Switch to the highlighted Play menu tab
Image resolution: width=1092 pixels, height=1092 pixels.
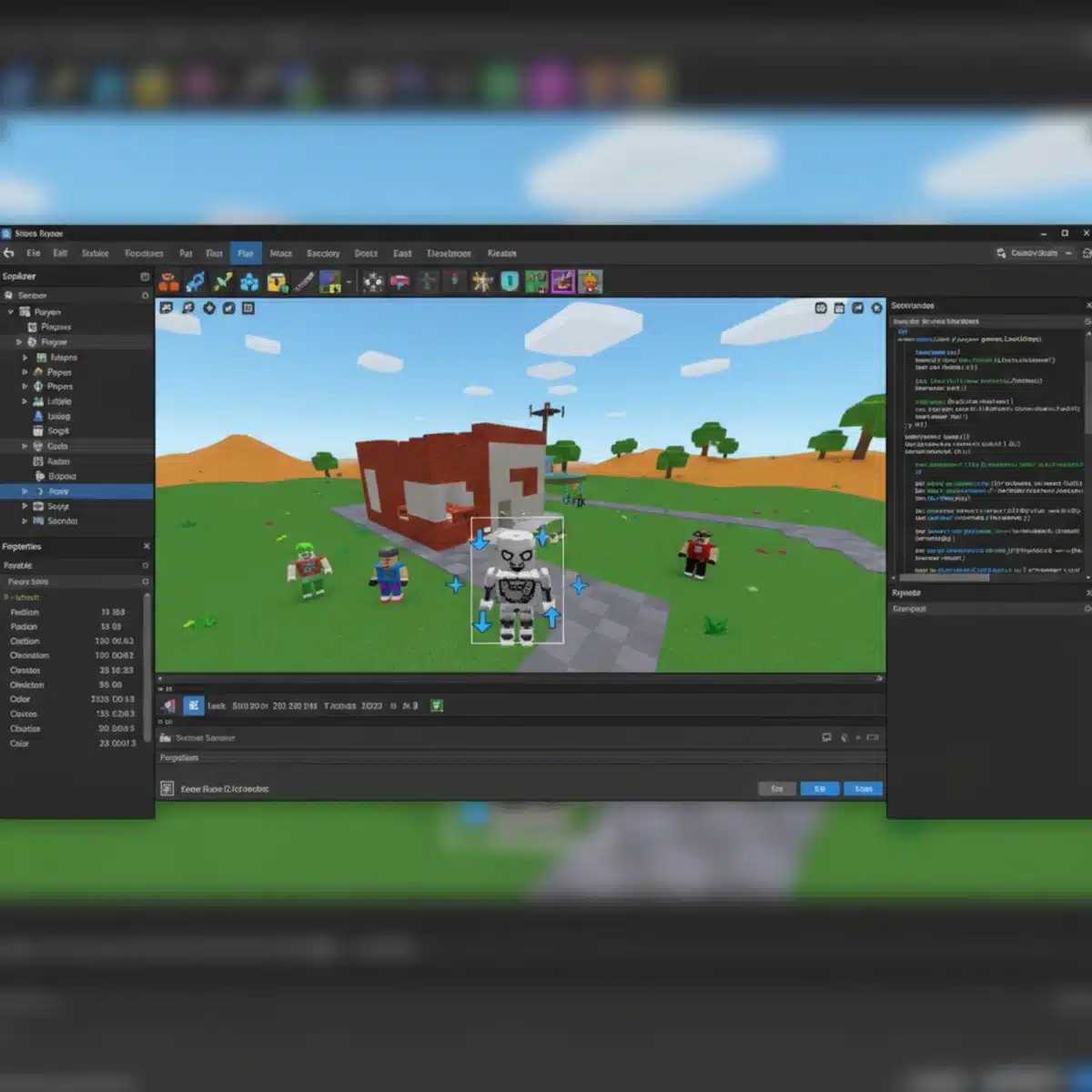245,253
